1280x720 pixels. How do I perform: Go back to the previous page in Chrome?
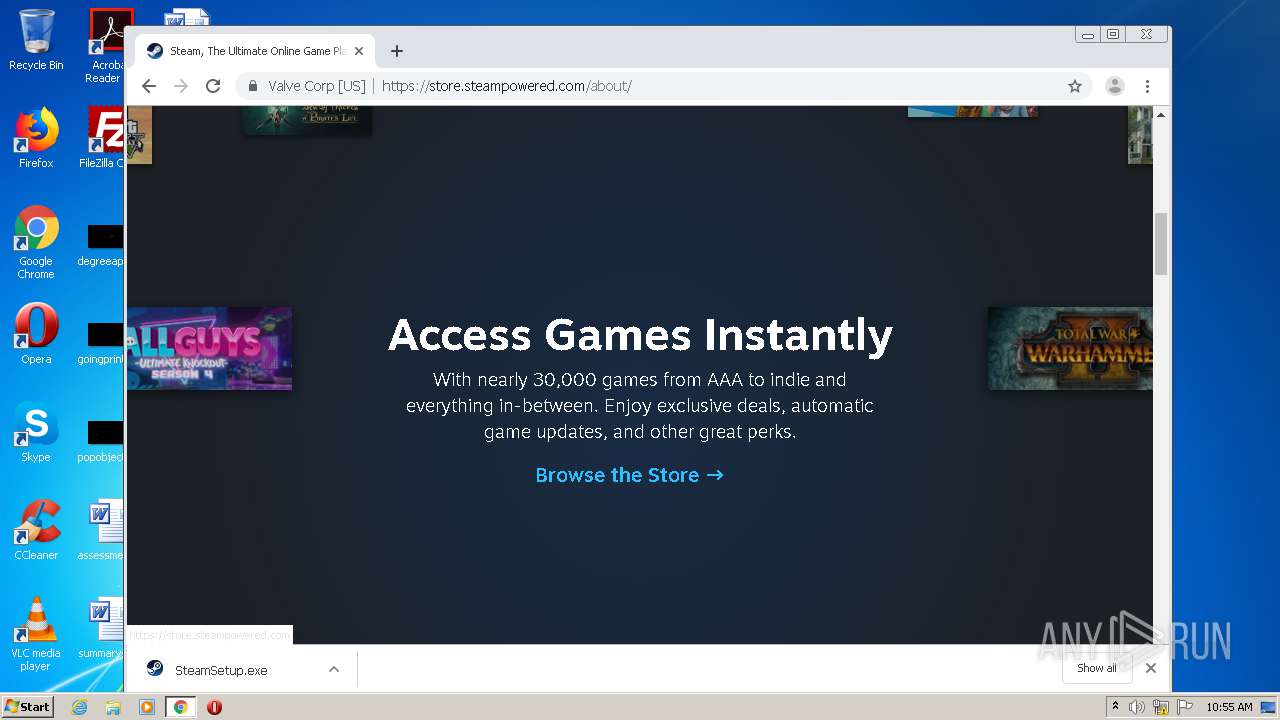[149, 86]
